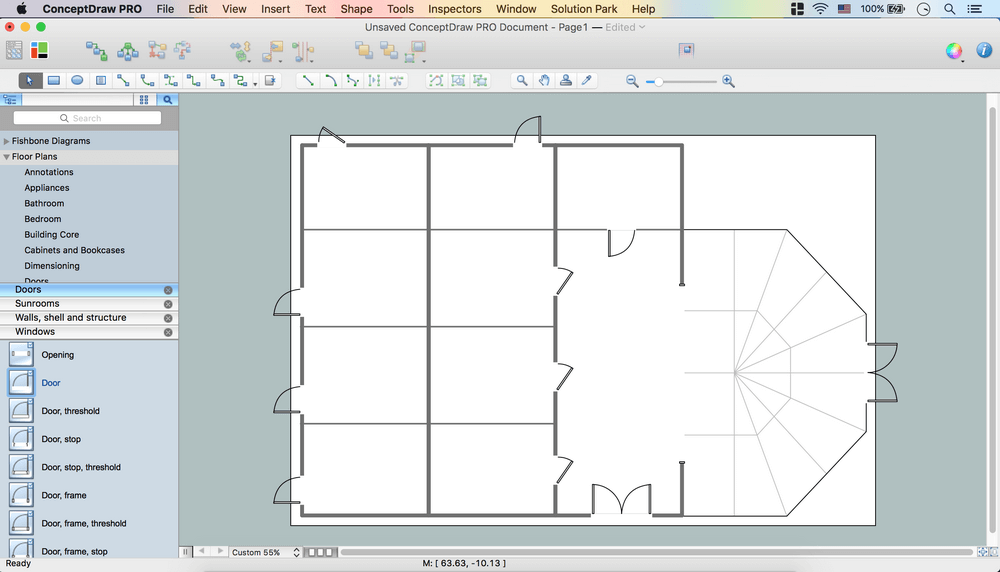Pick the eyedropper tool
1000x572 pixels.
[x=588, y=81]
